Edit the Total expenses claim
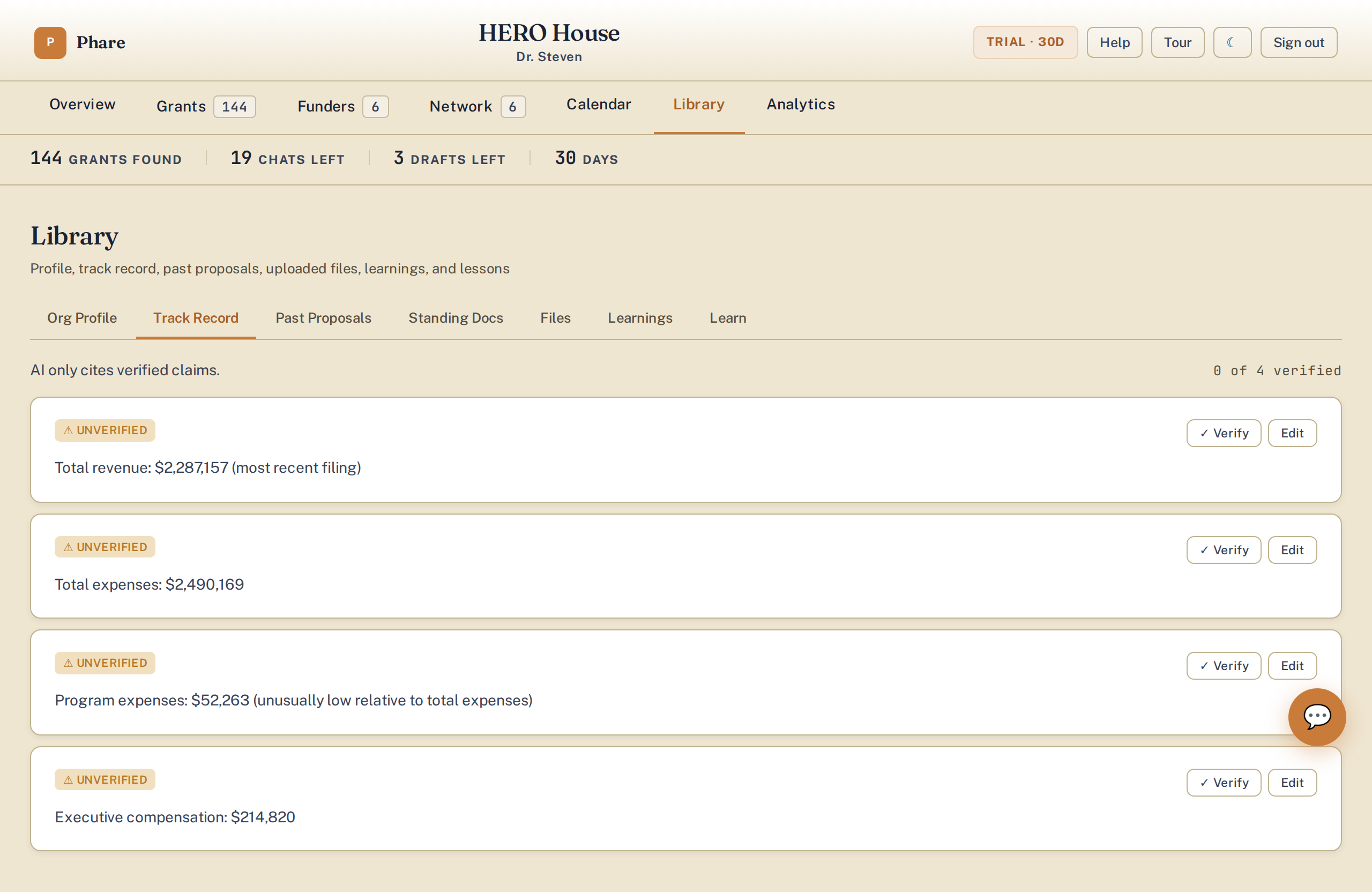The height and width of the screenshot is (892, 1372). click(1292, 550)
